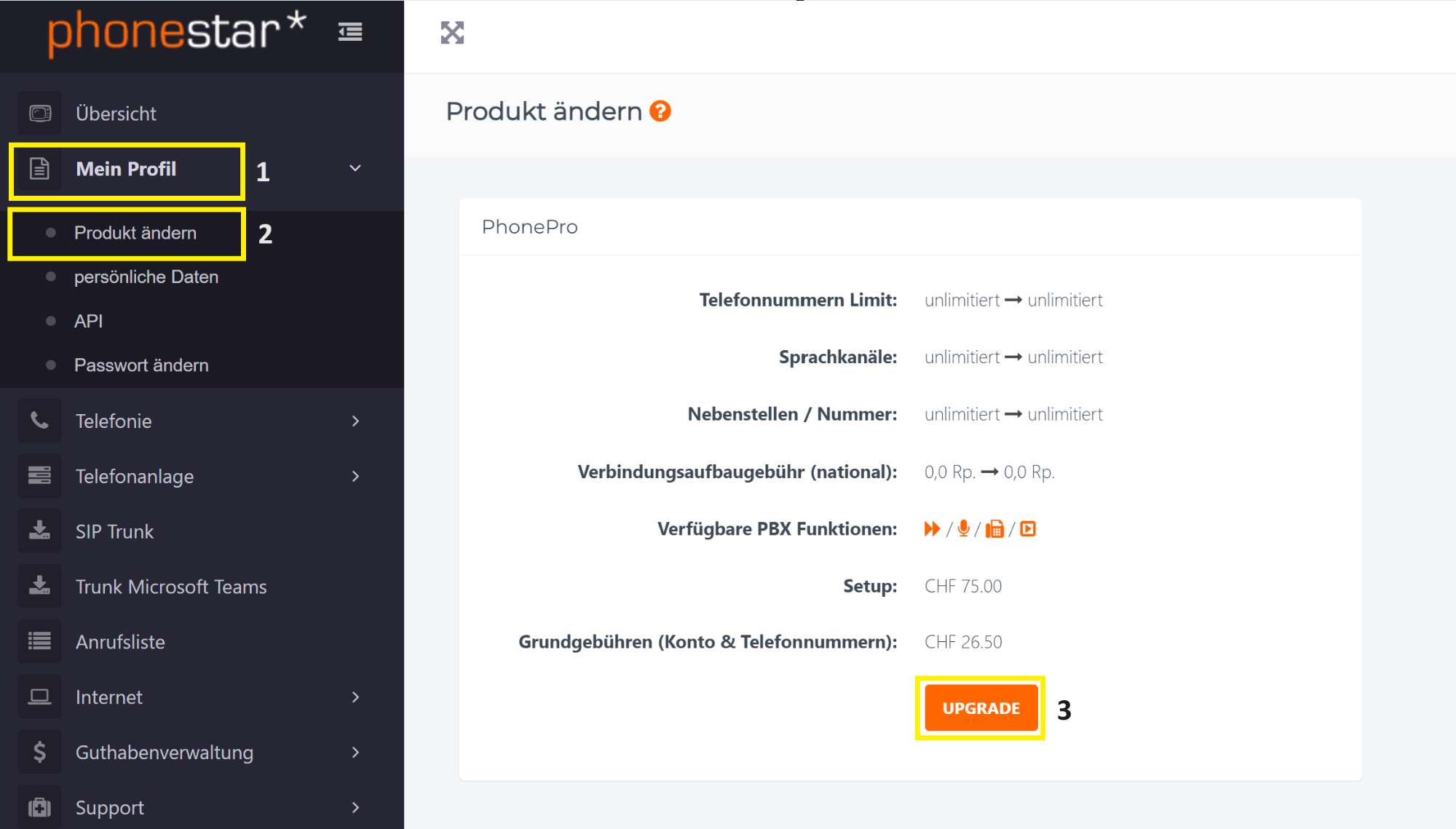Collapse sidebar with the menu toggle icon
Screen dimensions: 1456x829
(x=350, y=32)
